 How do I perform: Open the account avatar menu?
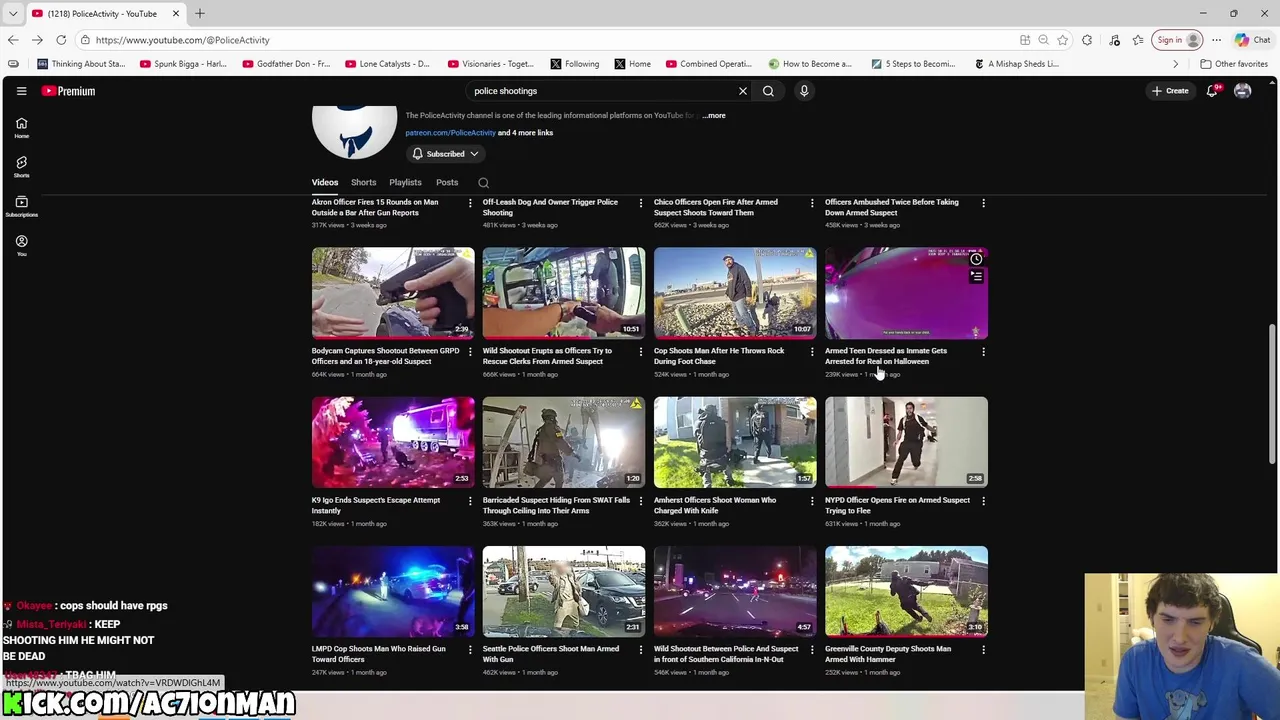1243,91
